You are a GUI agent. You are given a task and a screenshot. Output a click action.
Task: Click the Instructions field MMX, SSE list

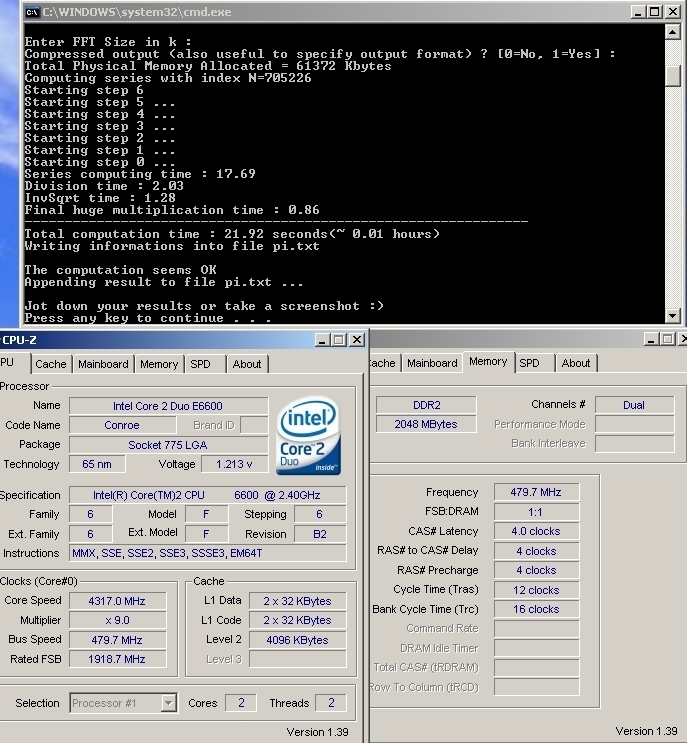point(208,553)
